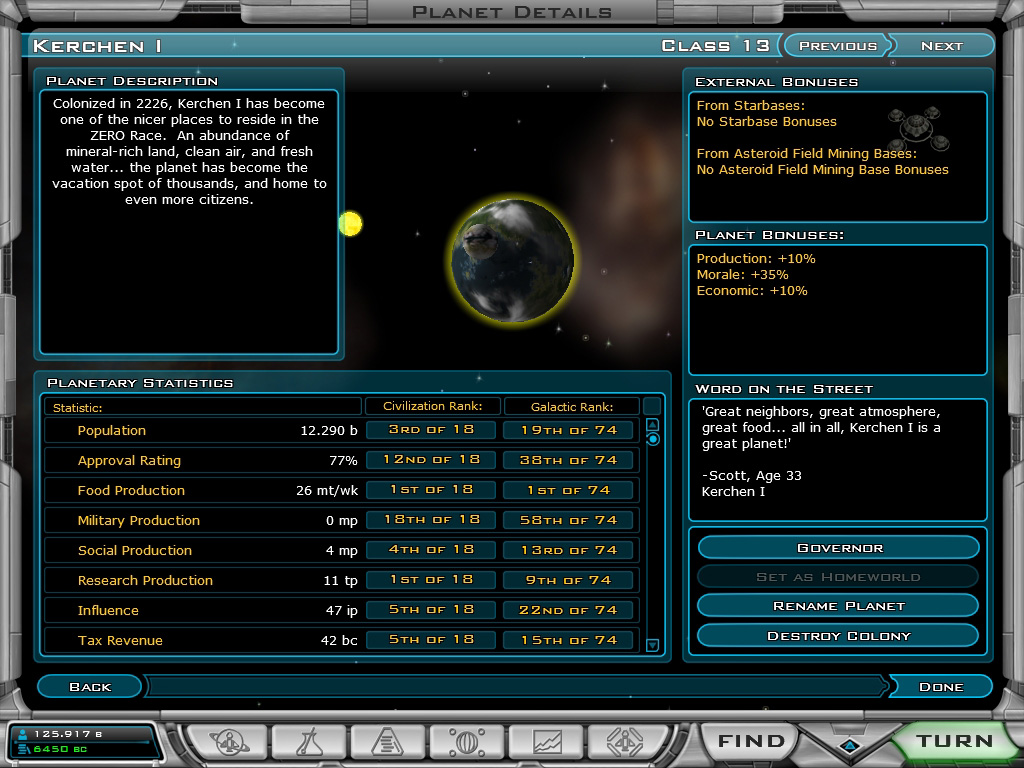The image size is (1024, 768).
Task: End turn with the TURN button
Action: pos(954,741)
